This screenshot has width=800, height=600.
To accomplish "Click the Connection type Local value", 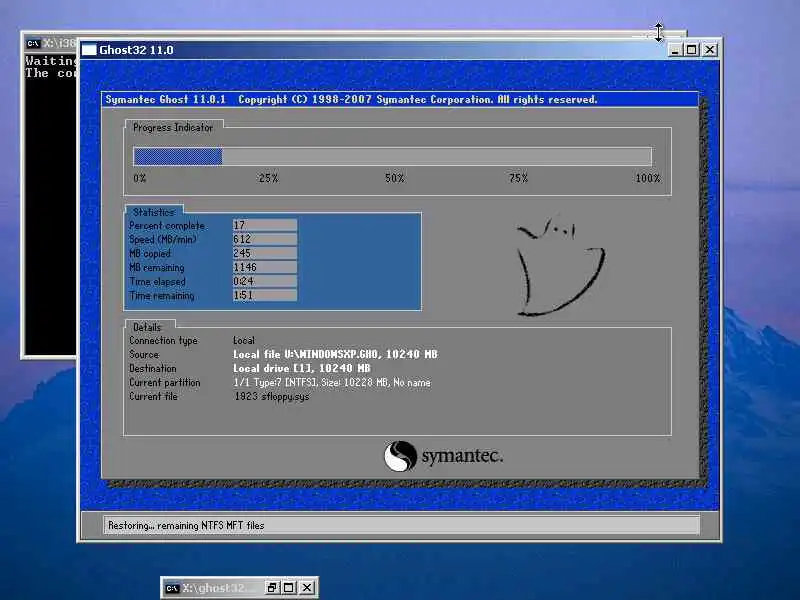I will [243, 340].
